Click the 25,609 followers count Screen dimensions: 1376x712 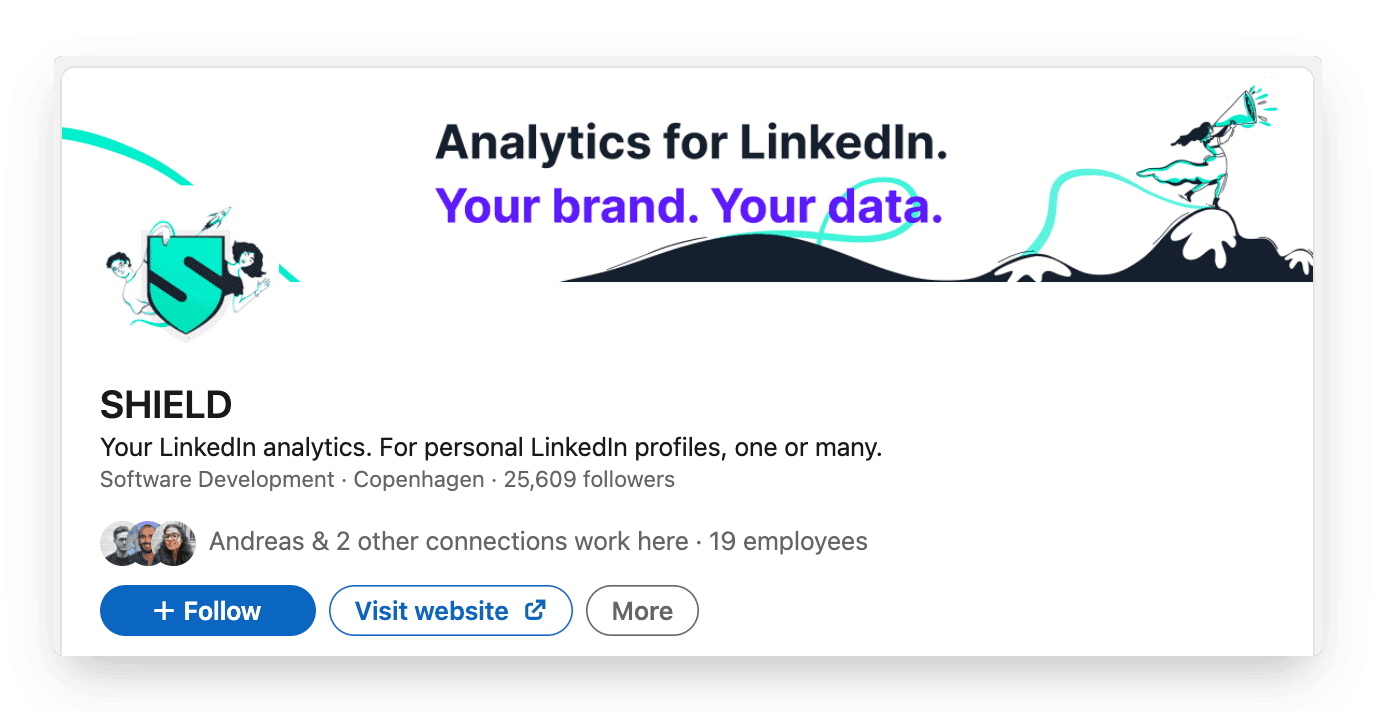coord(589,480)
